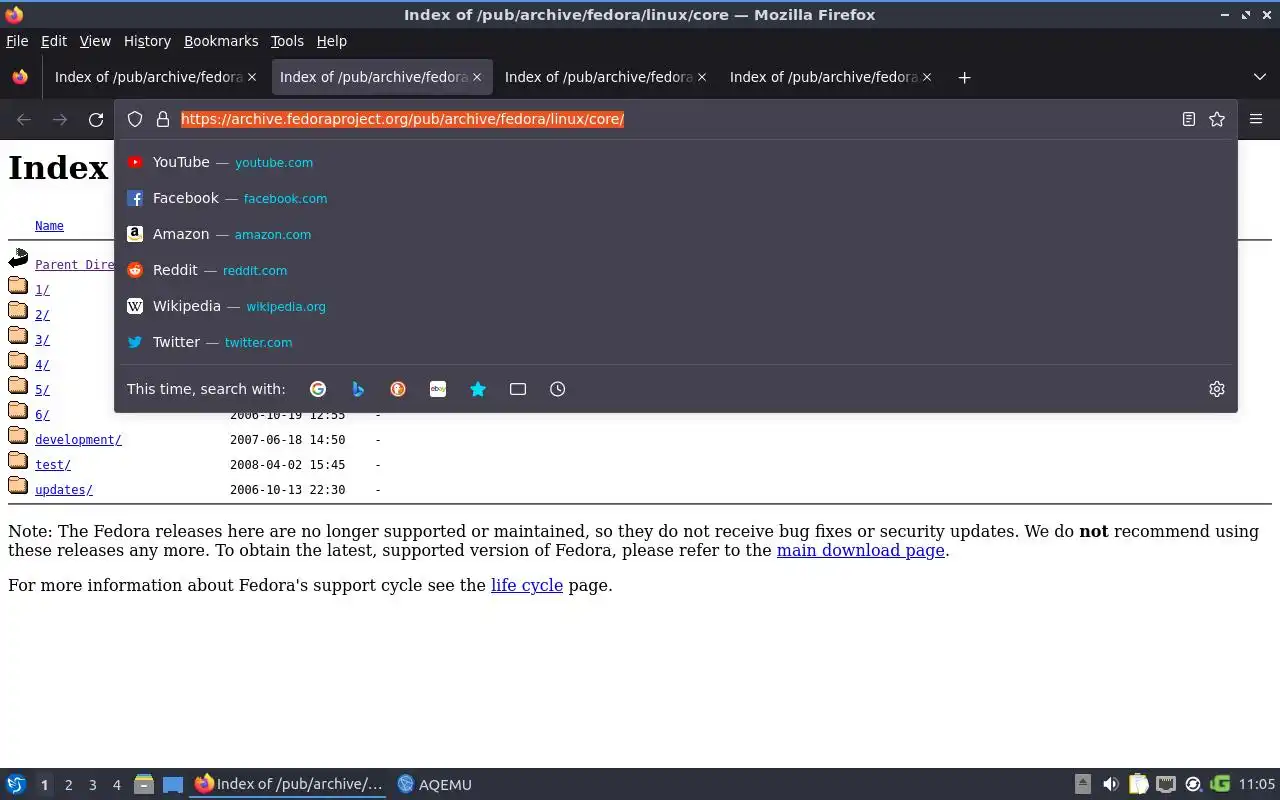The height and width of the screenshot is (800, 1280).
Task: Open the File menu
Action: [17, 41]
